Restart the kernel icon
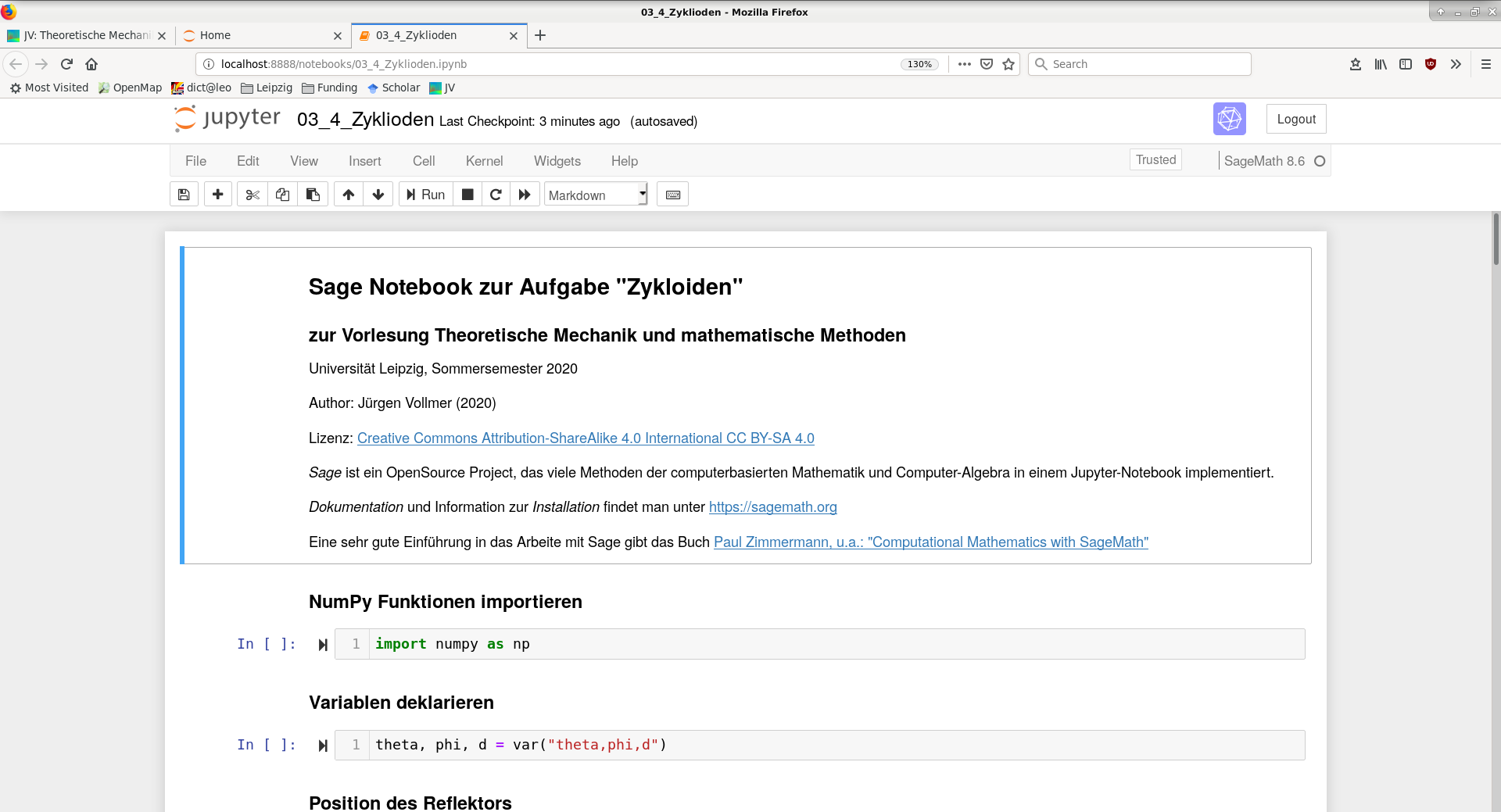 [496, 195]
